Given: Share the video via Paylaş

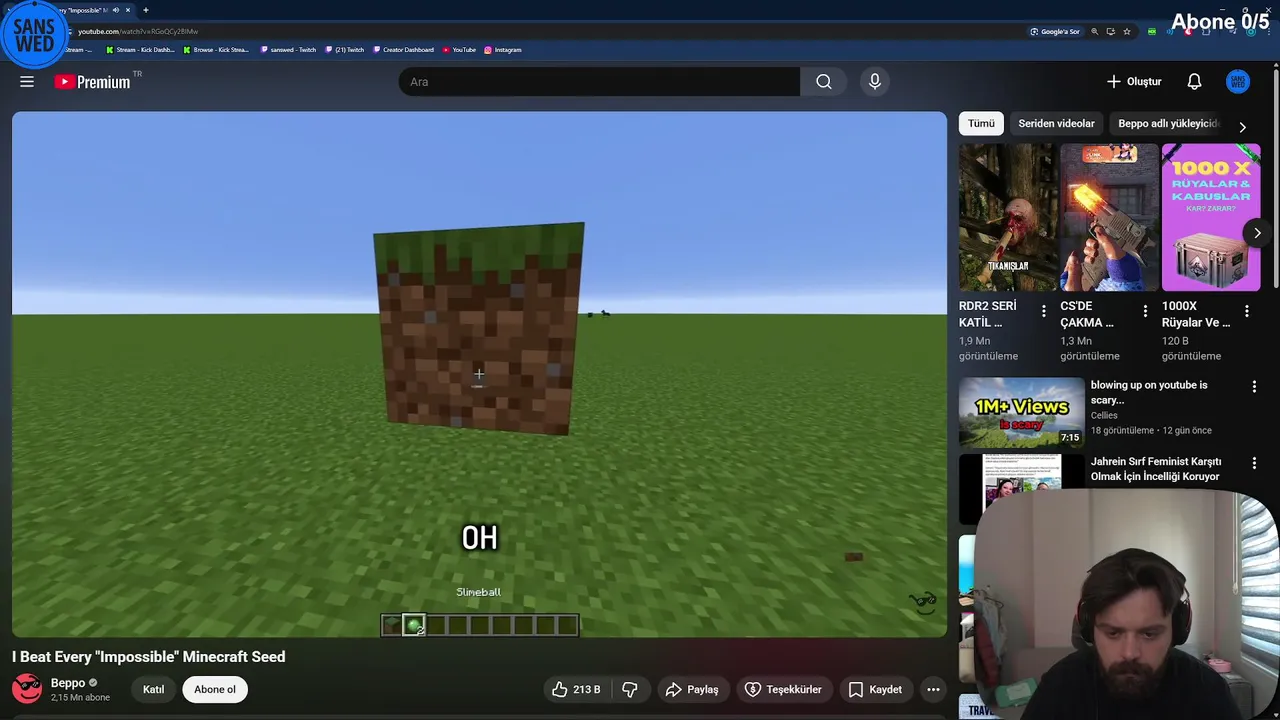Looking at the screenshot, I should [x=692, y=689].
